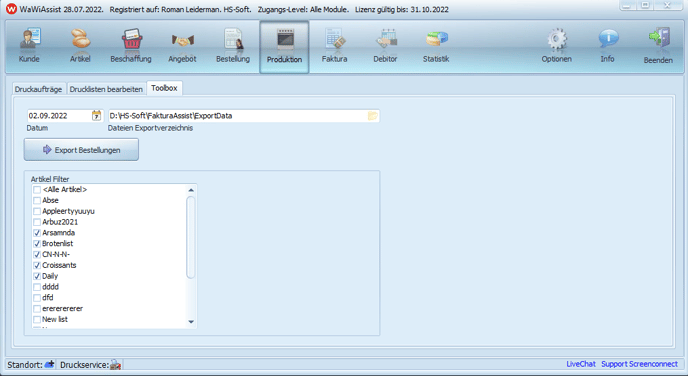Uncheck the Daily checkbox

click(37, 276)
